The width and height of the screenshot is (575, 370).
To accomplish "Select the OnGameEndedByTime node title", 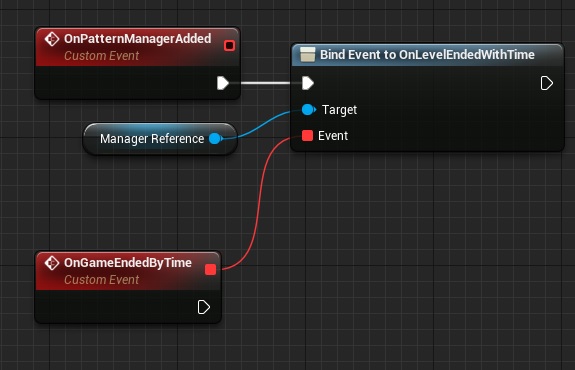I will [x=128, y=263].
